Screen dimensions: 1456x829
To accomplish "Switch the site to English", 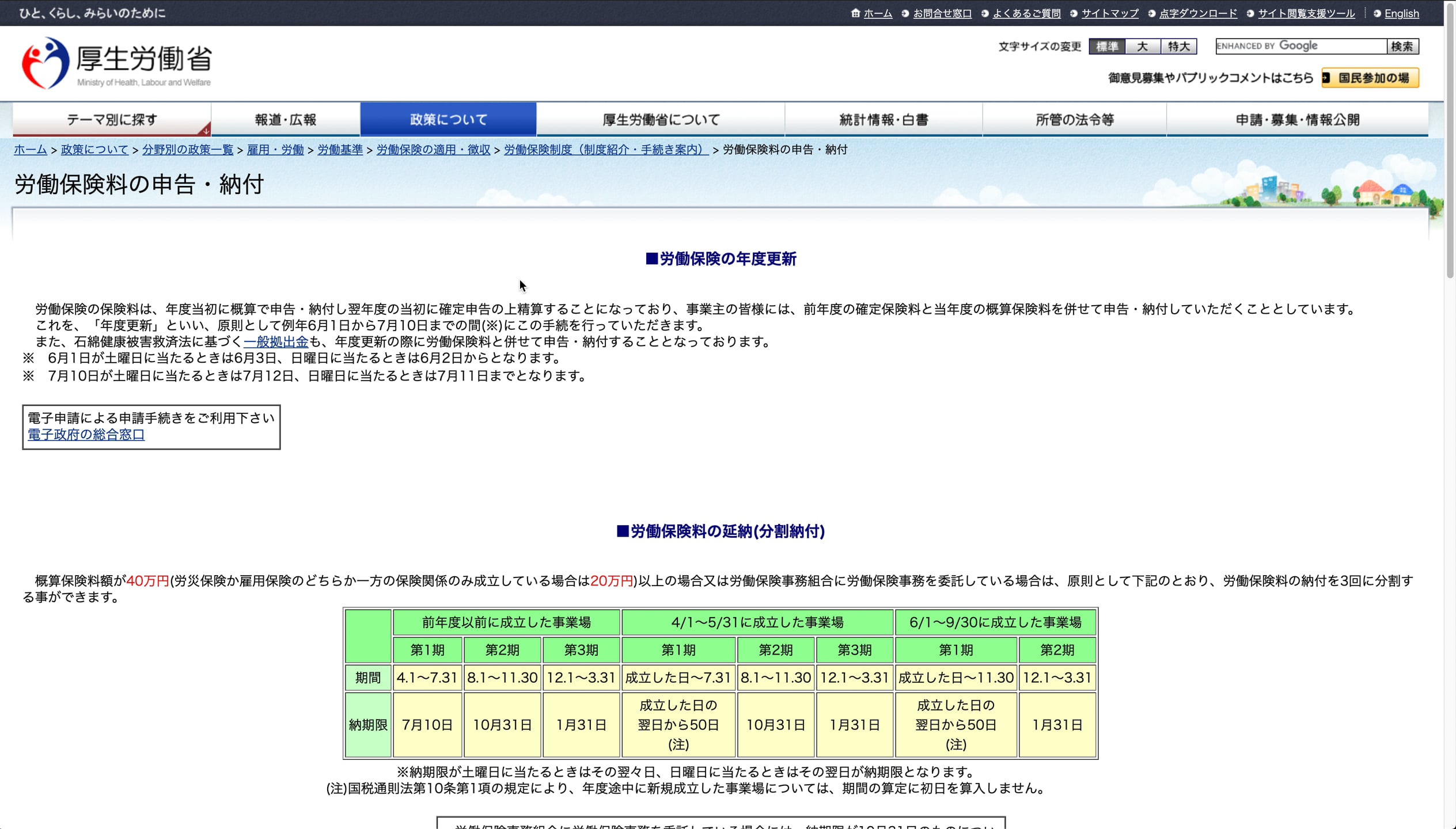I will click(1402, 13).
